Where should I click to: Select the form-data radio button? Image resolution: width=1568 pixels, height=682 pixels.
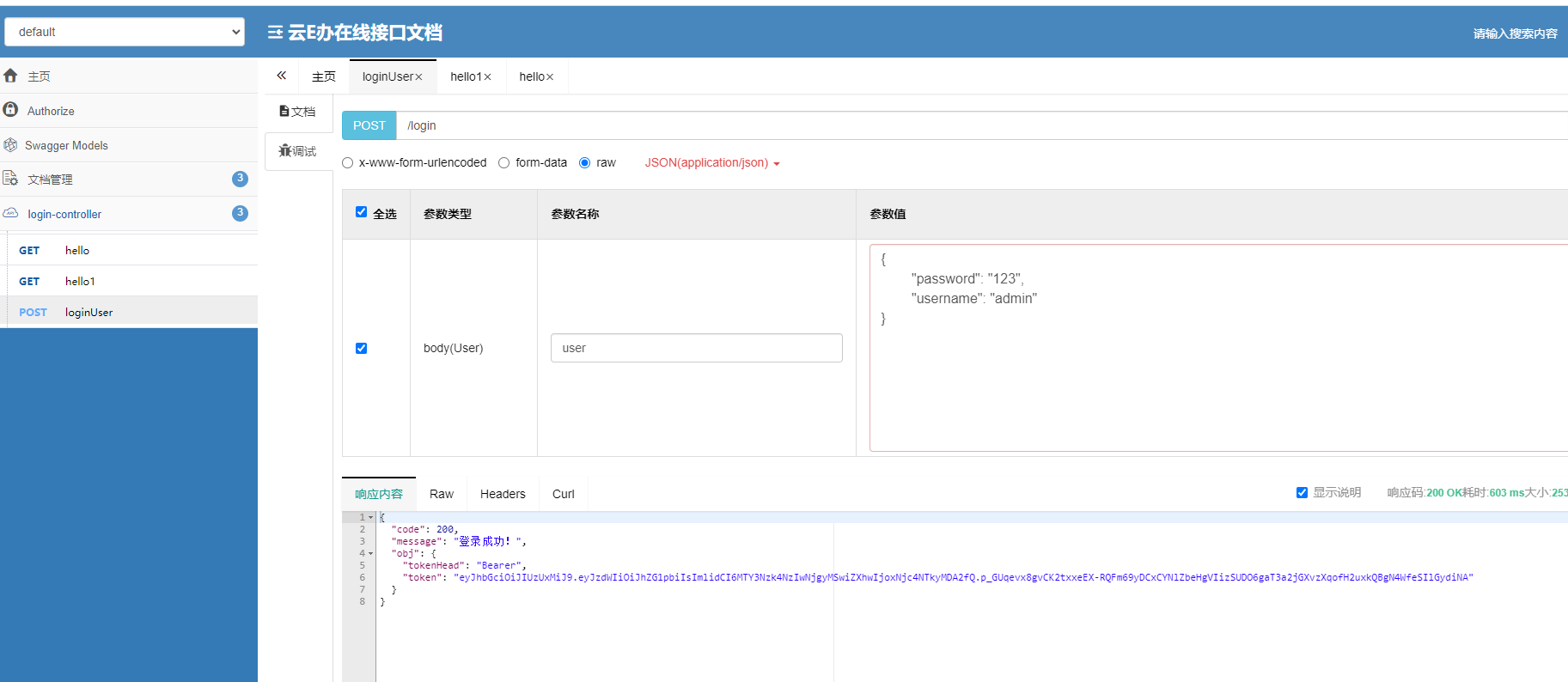[x=504, y=163]
